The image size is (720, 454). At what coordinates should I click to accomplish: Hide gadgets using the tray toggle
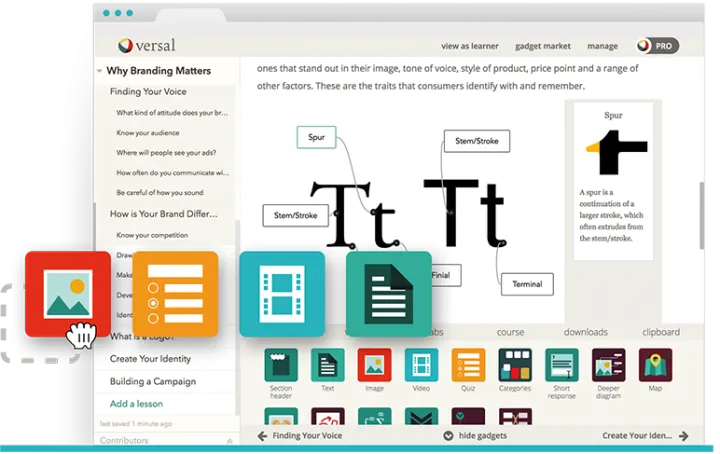(x=475, y=436)
